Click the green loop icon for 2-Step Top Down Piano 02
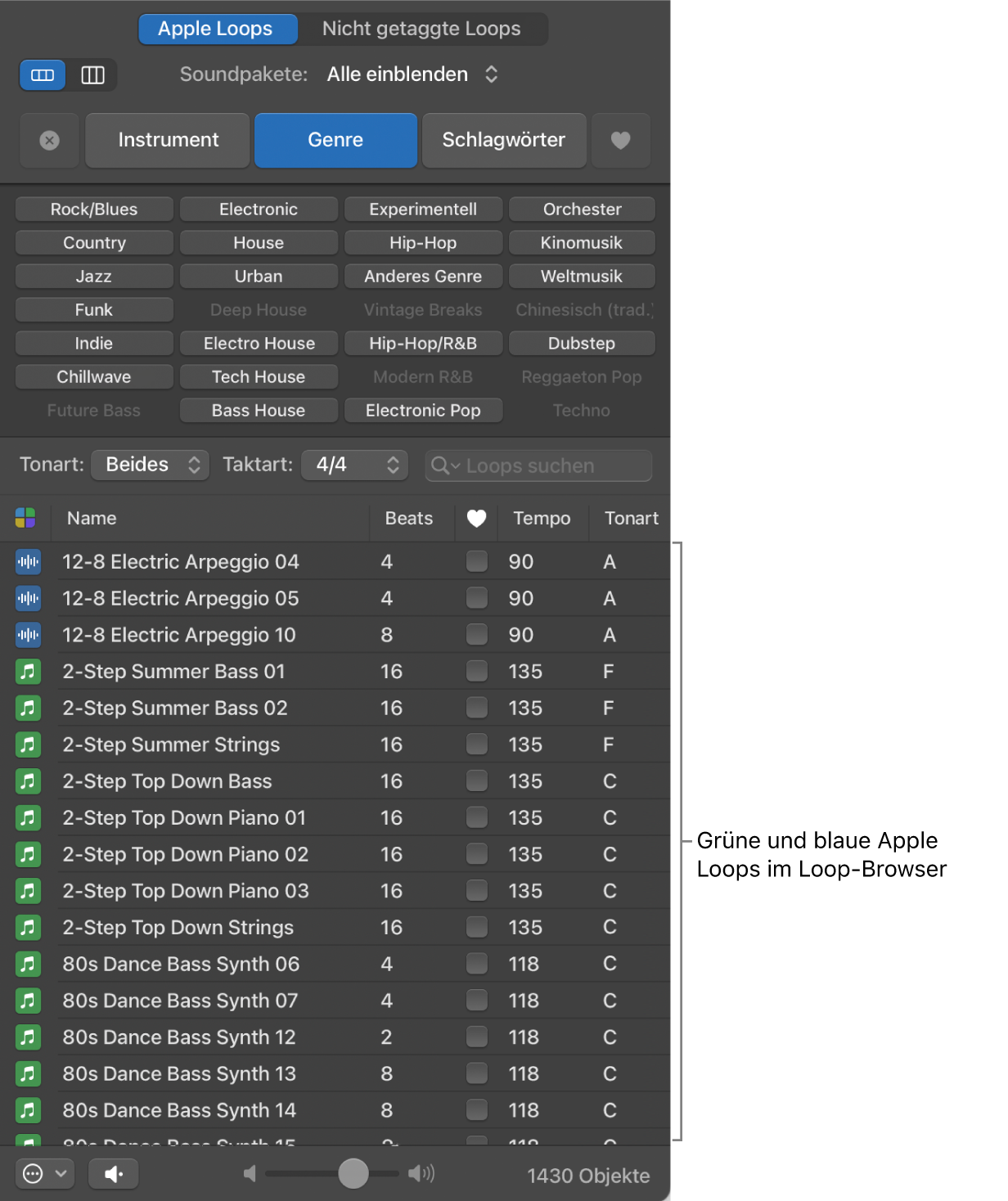The width and height of the screenshot is (1008, 1201). (x=28, y=854)
